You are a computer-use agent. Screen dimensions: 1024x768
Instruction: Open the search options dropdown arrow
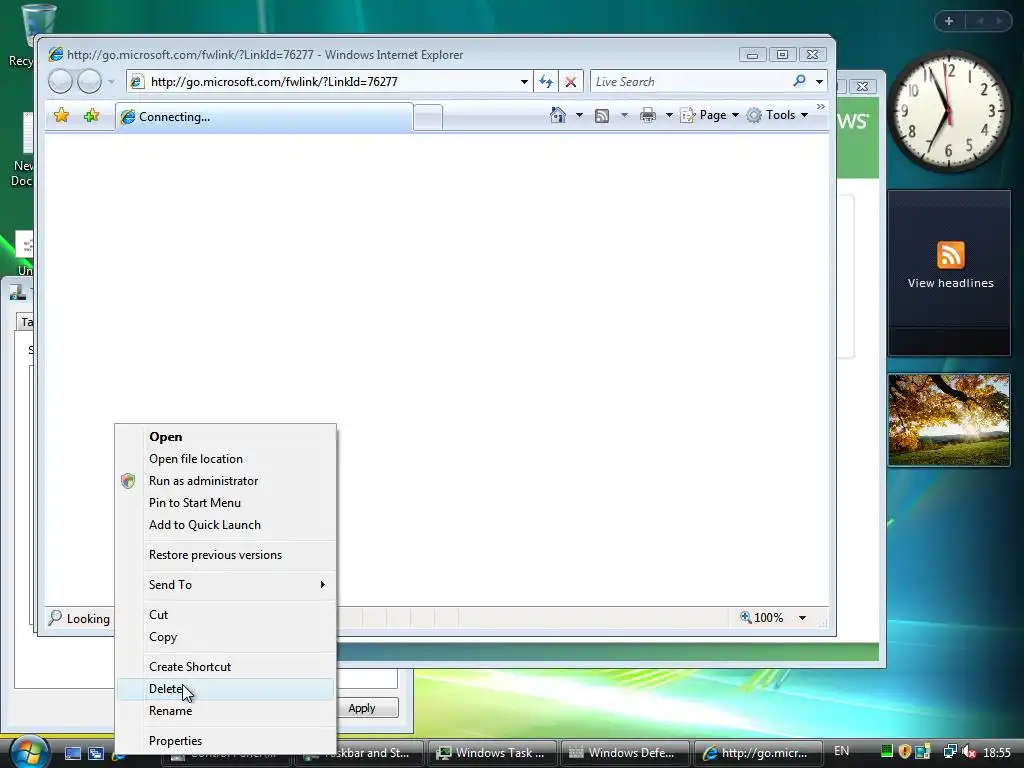pyautogui.click(x=819, y=82)
